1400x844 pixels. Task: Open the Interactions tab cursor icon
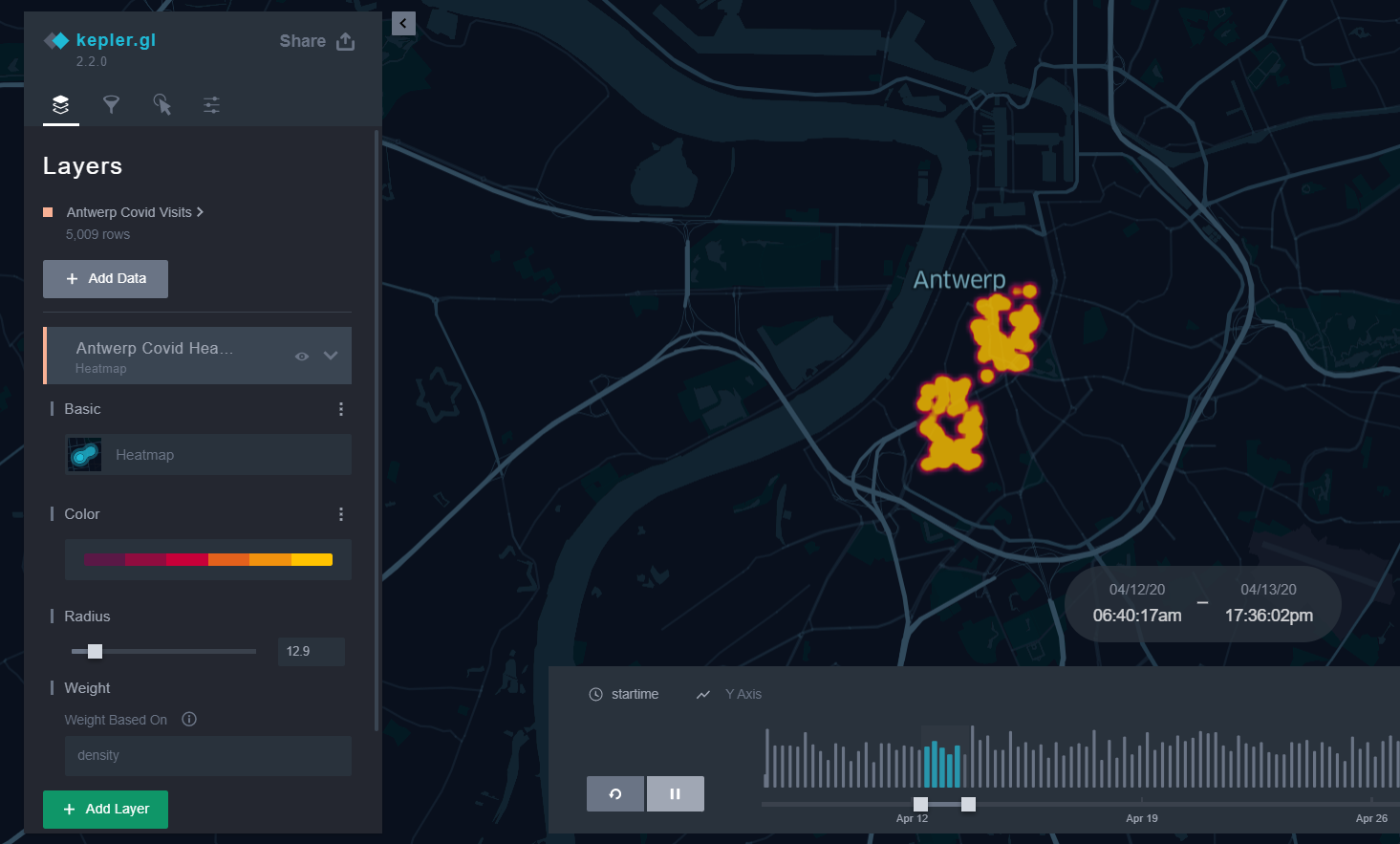(162, 104)
